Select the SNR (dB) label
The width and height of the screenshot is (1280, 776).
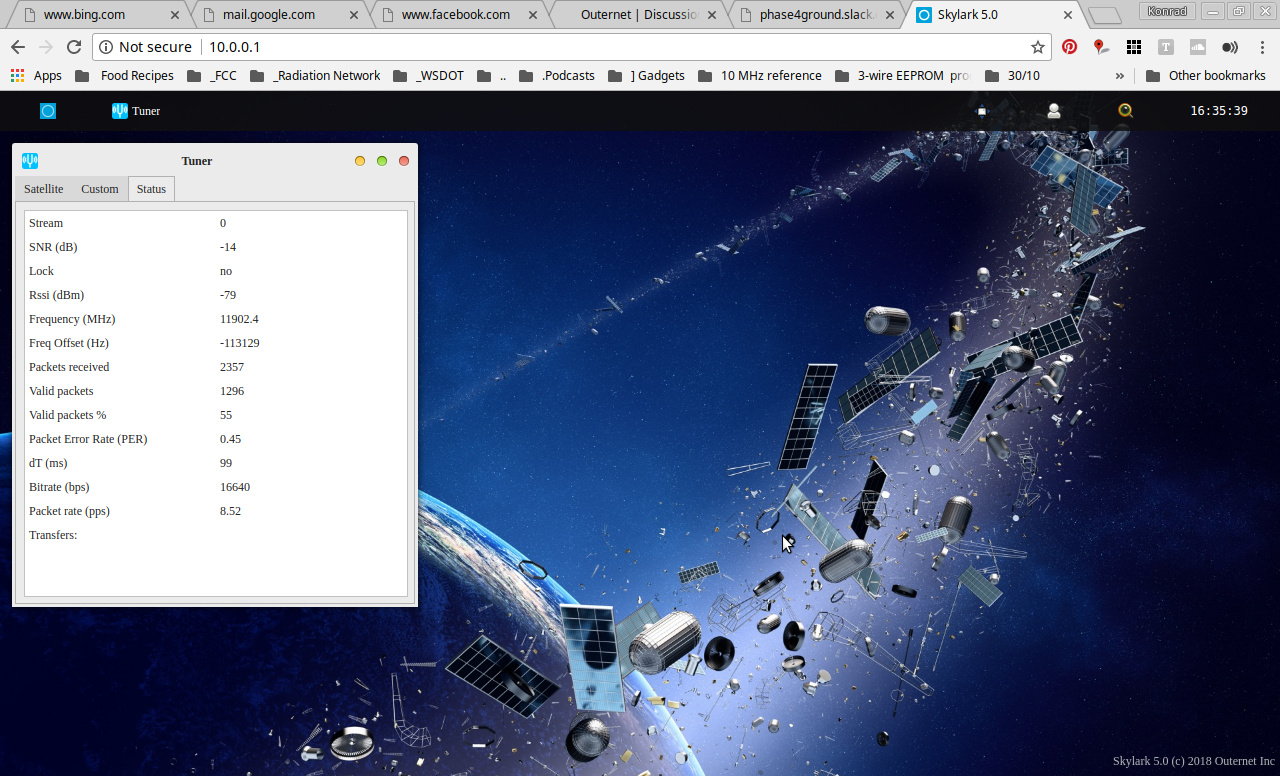pos(53,247)
